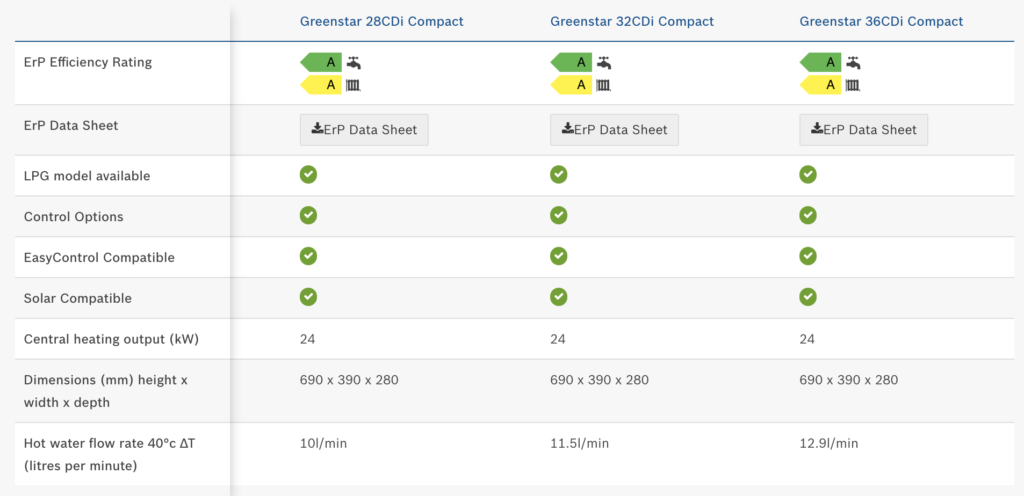Click the 'Solar Compatible' row label
The height and width of the screenshot is (496, 1024).
[78, 298]
